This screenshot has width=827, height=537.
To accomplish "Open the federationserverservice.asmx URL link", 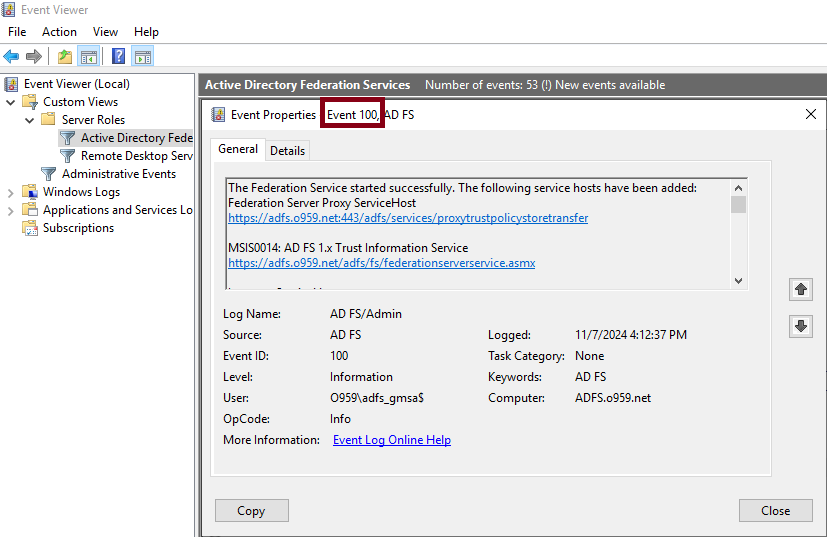I will tap(381, 263).
